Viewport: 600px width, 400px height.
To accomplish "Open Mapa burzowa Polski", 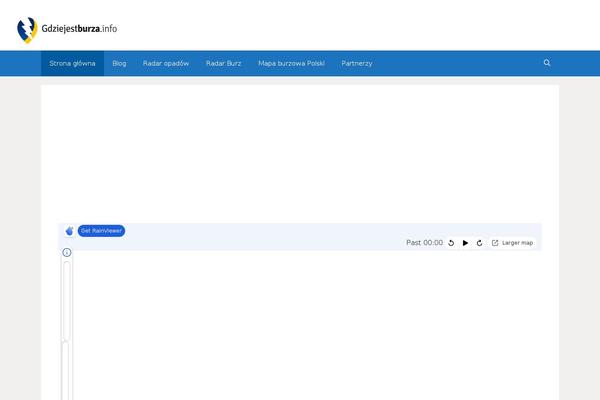I will [291, 64].
